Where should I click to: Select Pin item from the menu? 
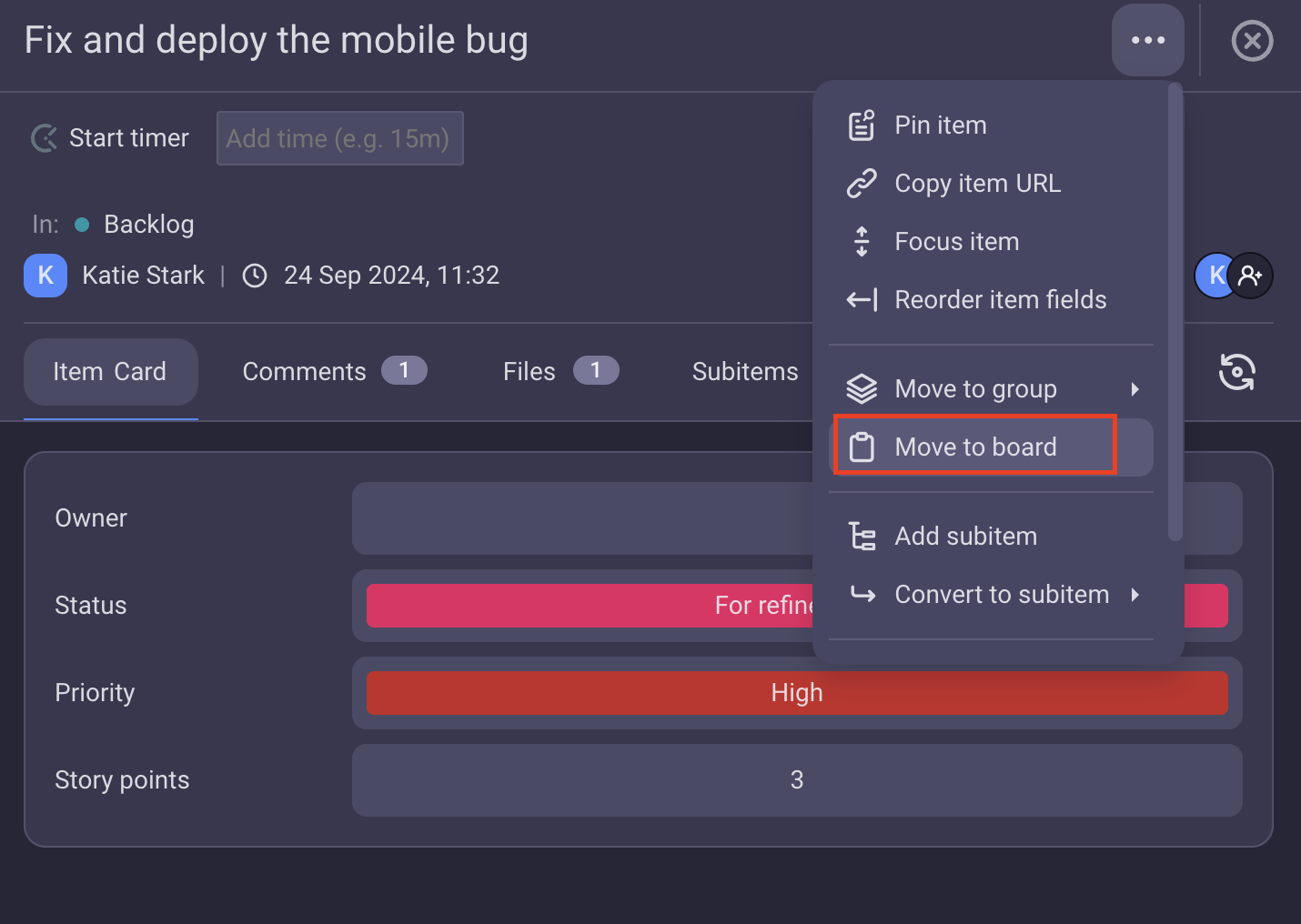tap(941, 126)
